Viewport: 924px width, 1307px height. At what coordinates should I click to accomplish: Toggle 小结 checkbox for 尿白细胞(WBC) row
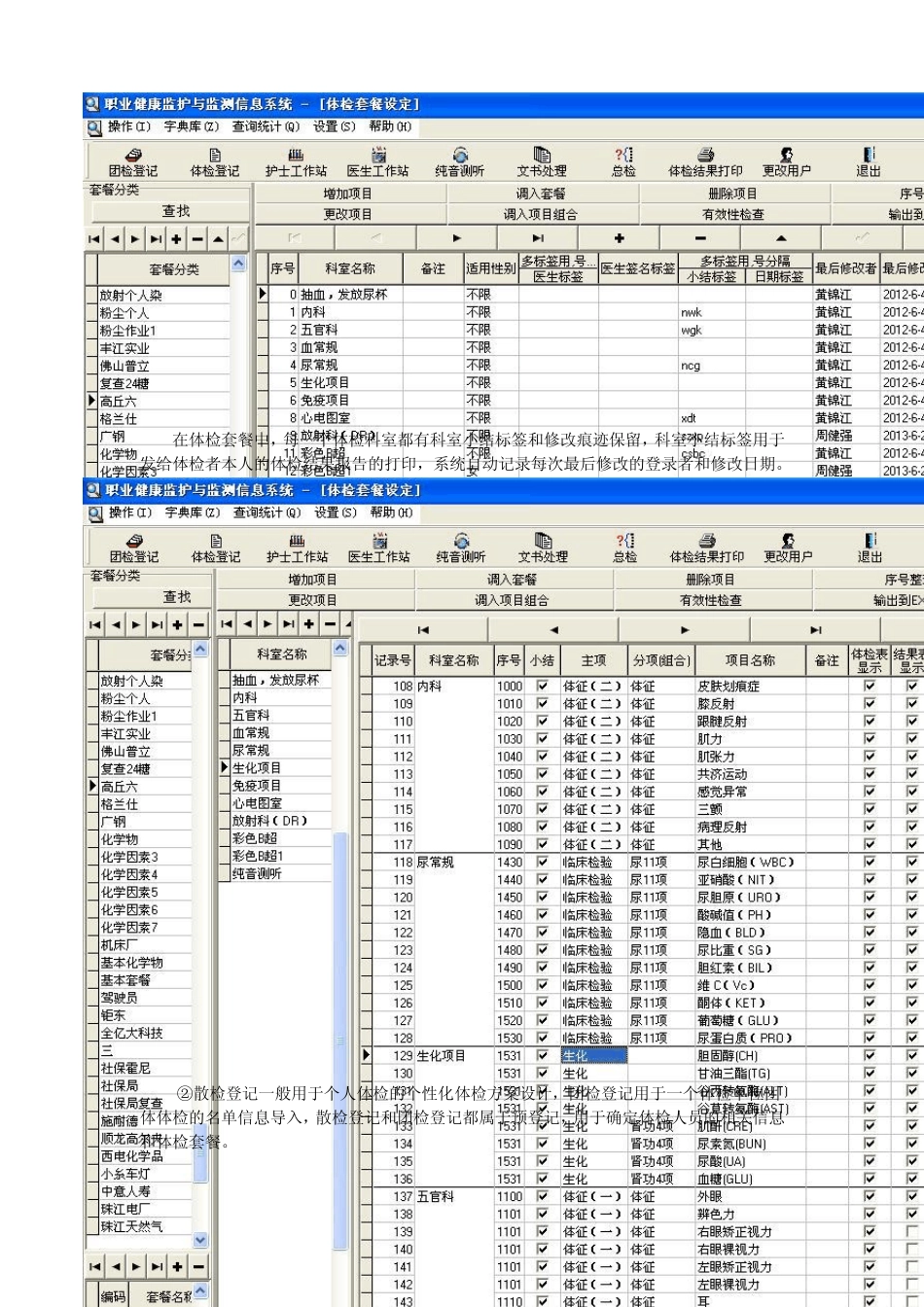(542, 863)
